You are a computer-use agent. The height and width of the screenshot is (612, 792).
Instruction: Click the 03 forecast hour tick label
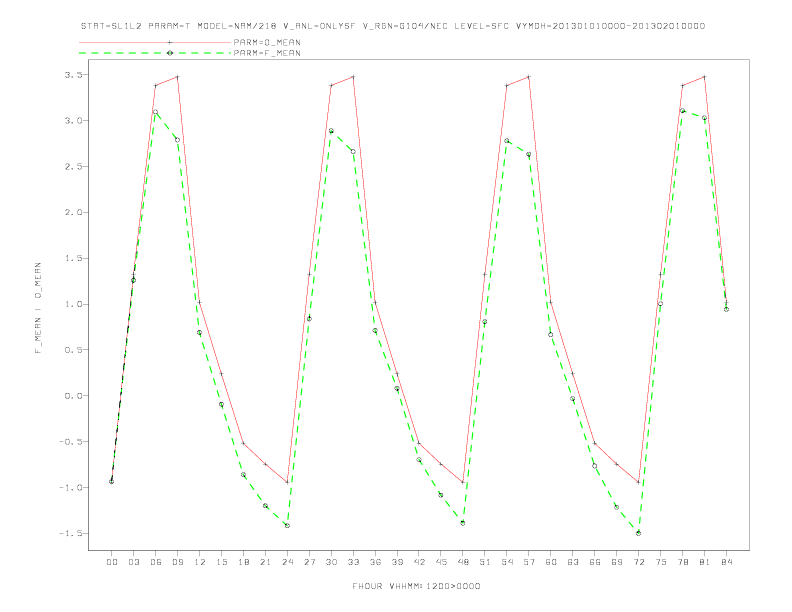coord(133,562)
